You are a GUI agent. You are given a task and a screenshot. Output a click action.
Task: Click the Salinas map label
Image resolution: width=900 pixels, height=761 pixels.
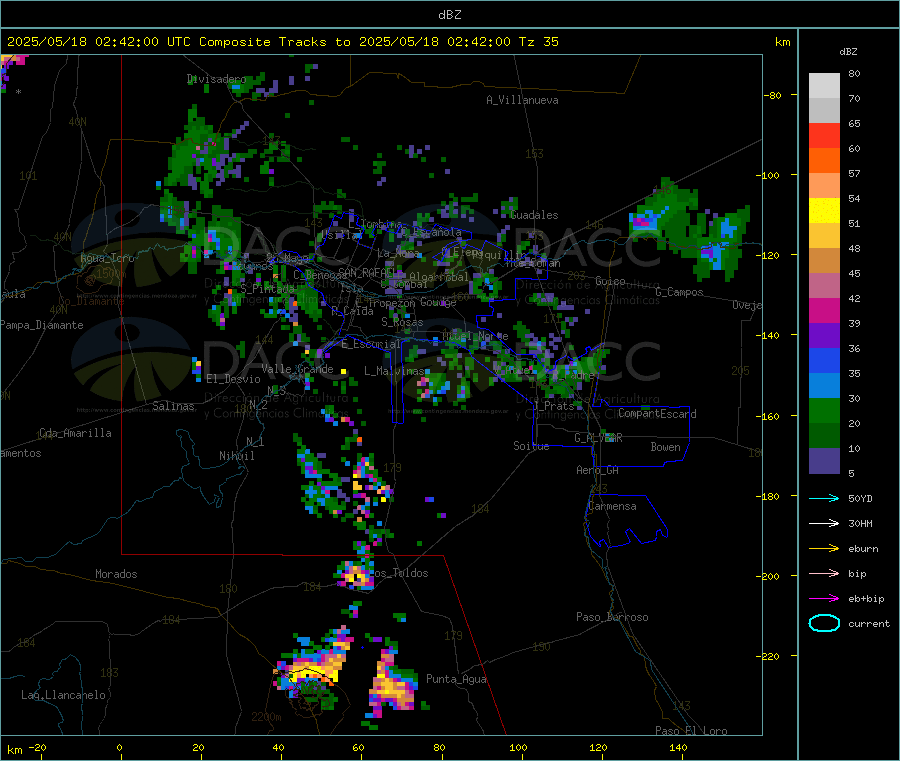point(173,406)
